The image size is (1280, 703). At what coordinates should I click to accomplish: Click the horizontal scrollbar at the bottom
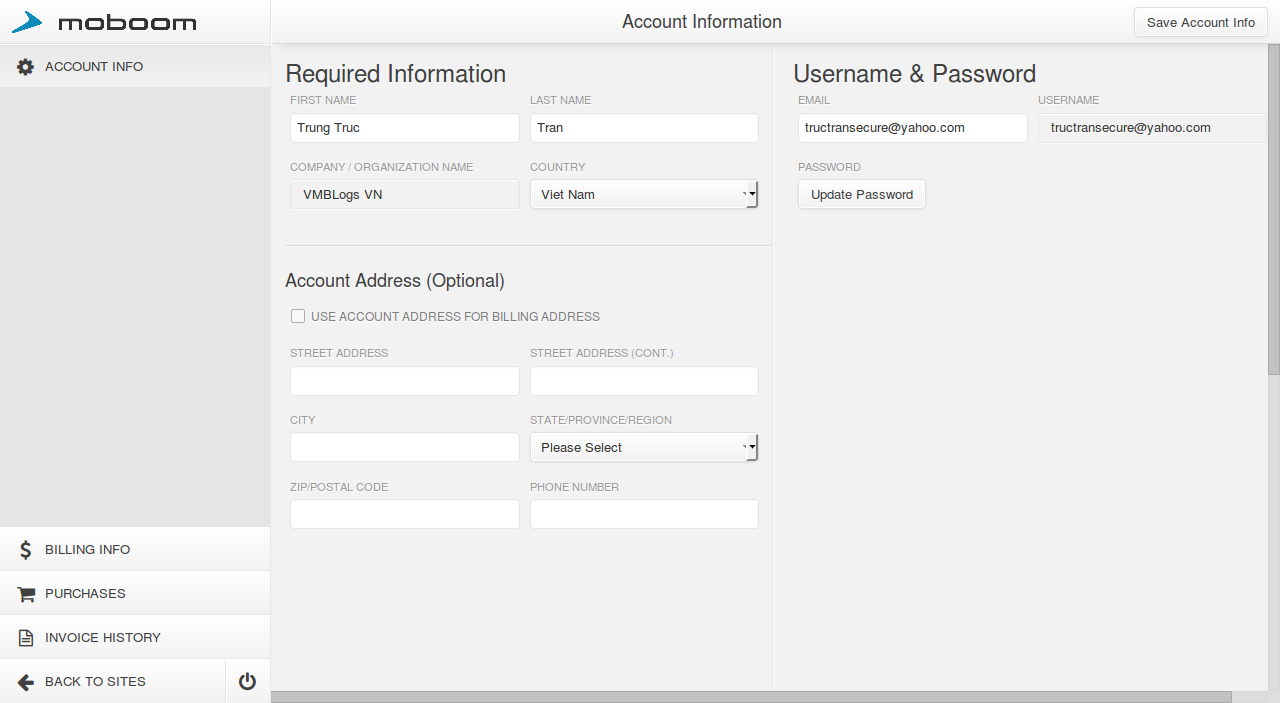pos(750,697)
